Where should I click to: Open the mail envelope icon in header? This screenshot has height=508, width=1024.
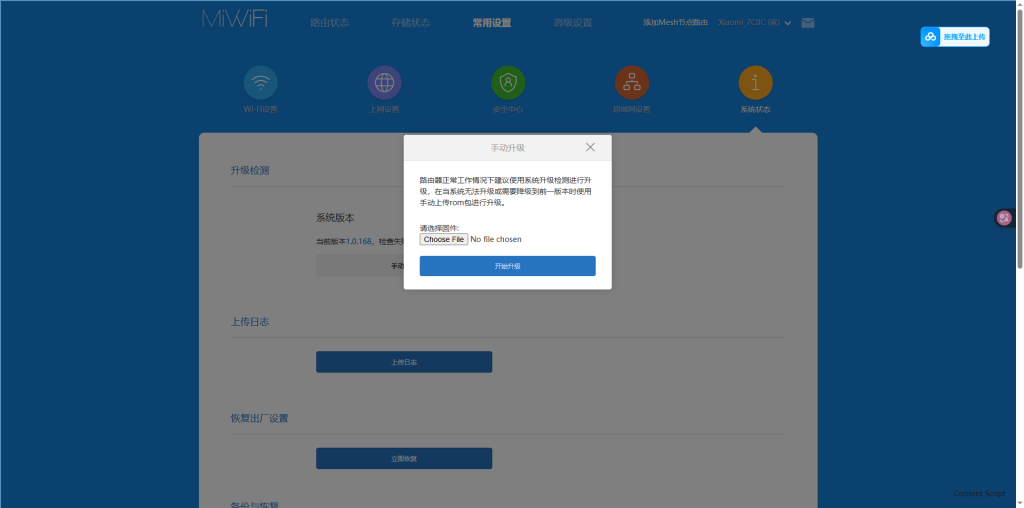pyautogui.click(x=808, y=23)
